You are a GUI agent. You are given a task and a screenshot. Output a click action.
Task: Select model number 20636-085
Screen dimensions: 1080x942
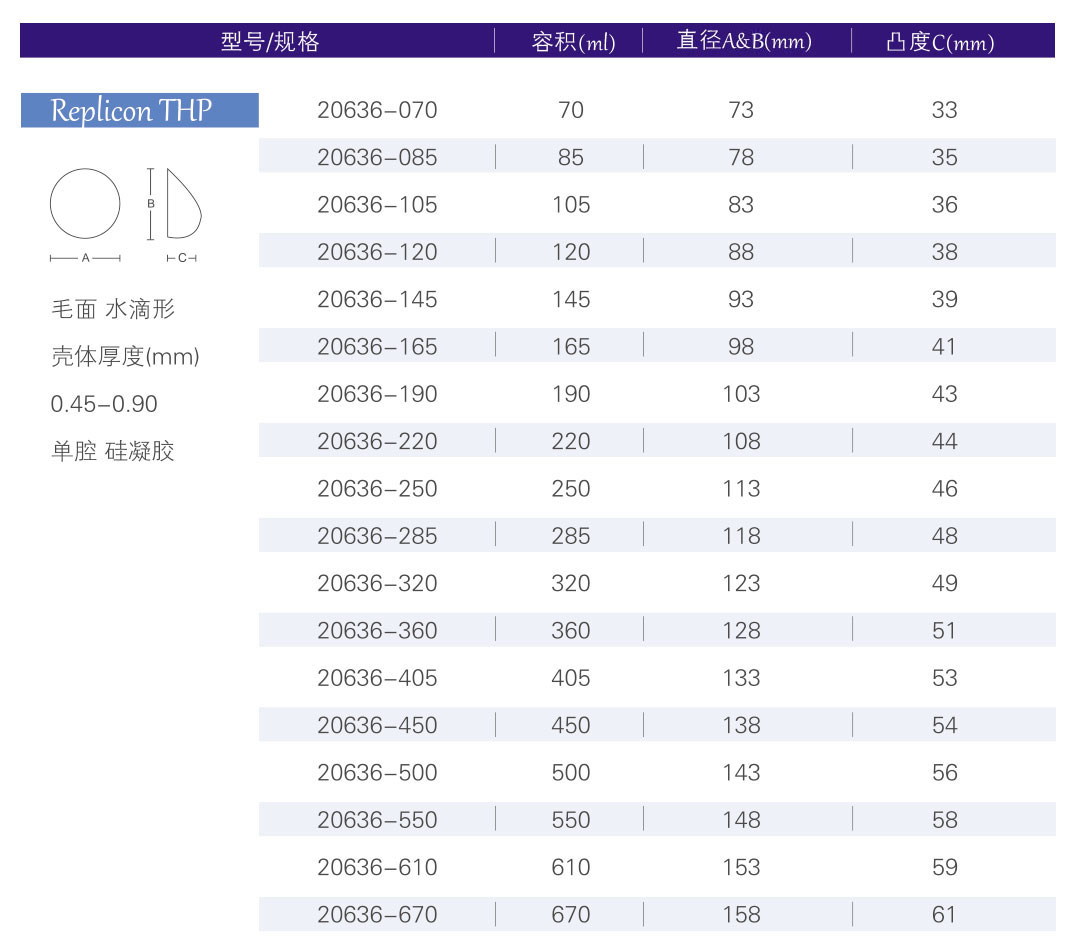(x=377, y=157)
